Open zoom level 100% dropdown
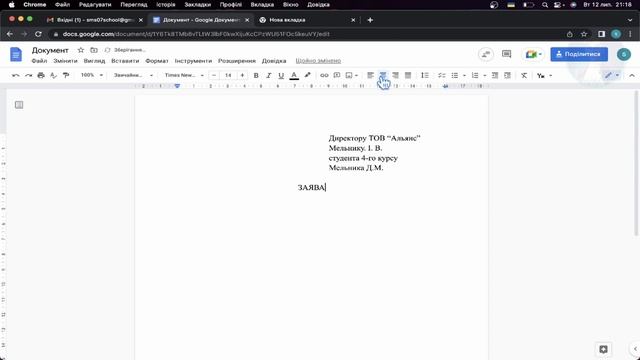 [x=91, y=75]
